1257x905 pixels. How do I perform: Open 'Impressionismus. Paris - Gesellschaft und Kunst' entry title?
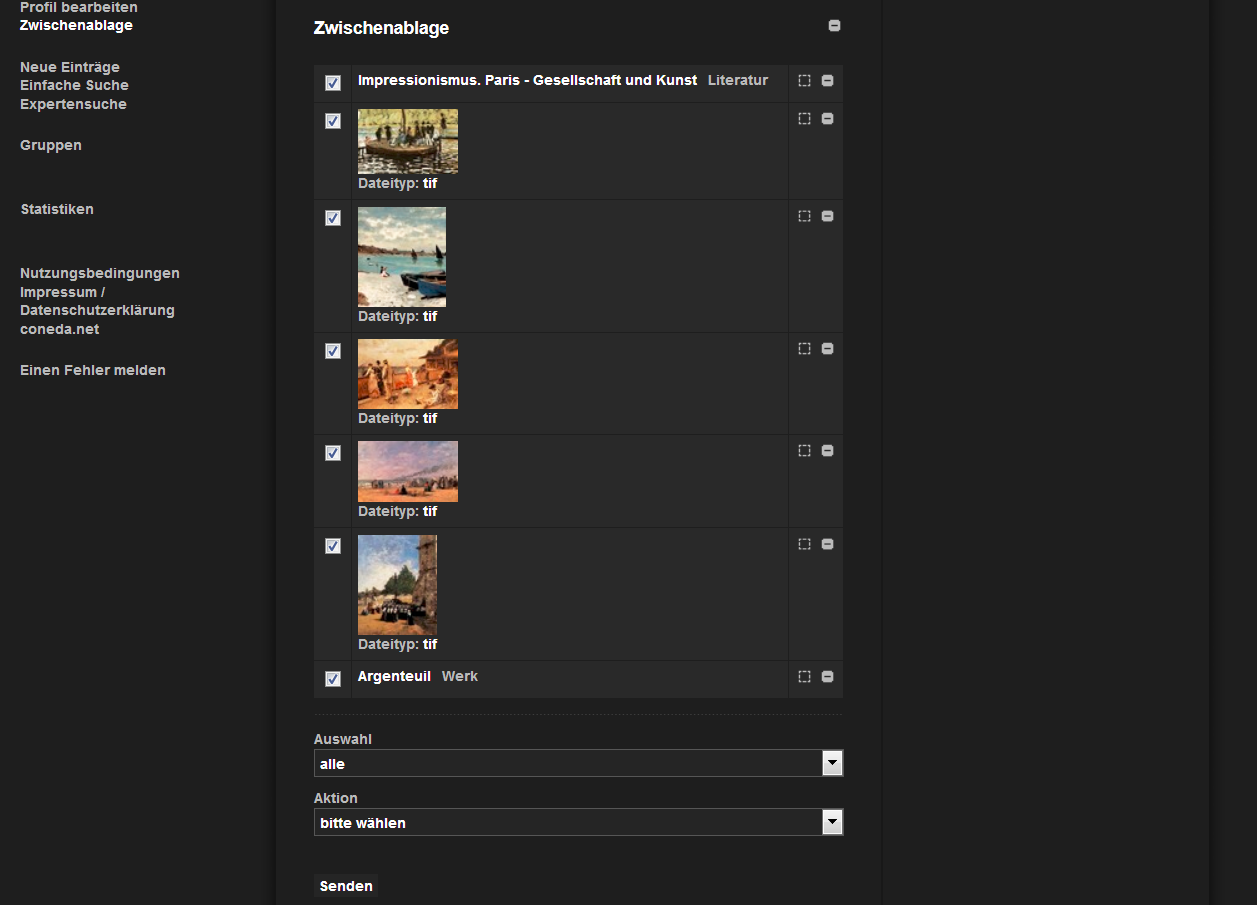(527, 80)
